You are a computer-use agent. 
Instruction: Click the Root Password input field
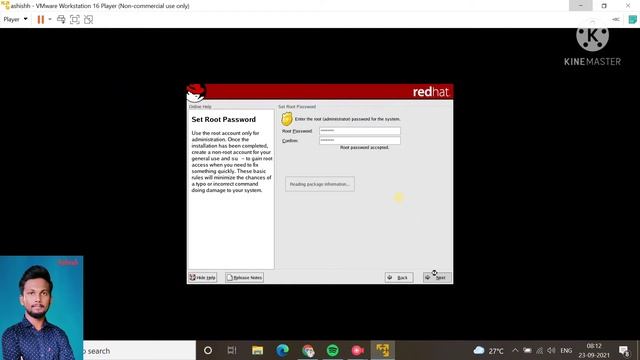tap(360, 131)
